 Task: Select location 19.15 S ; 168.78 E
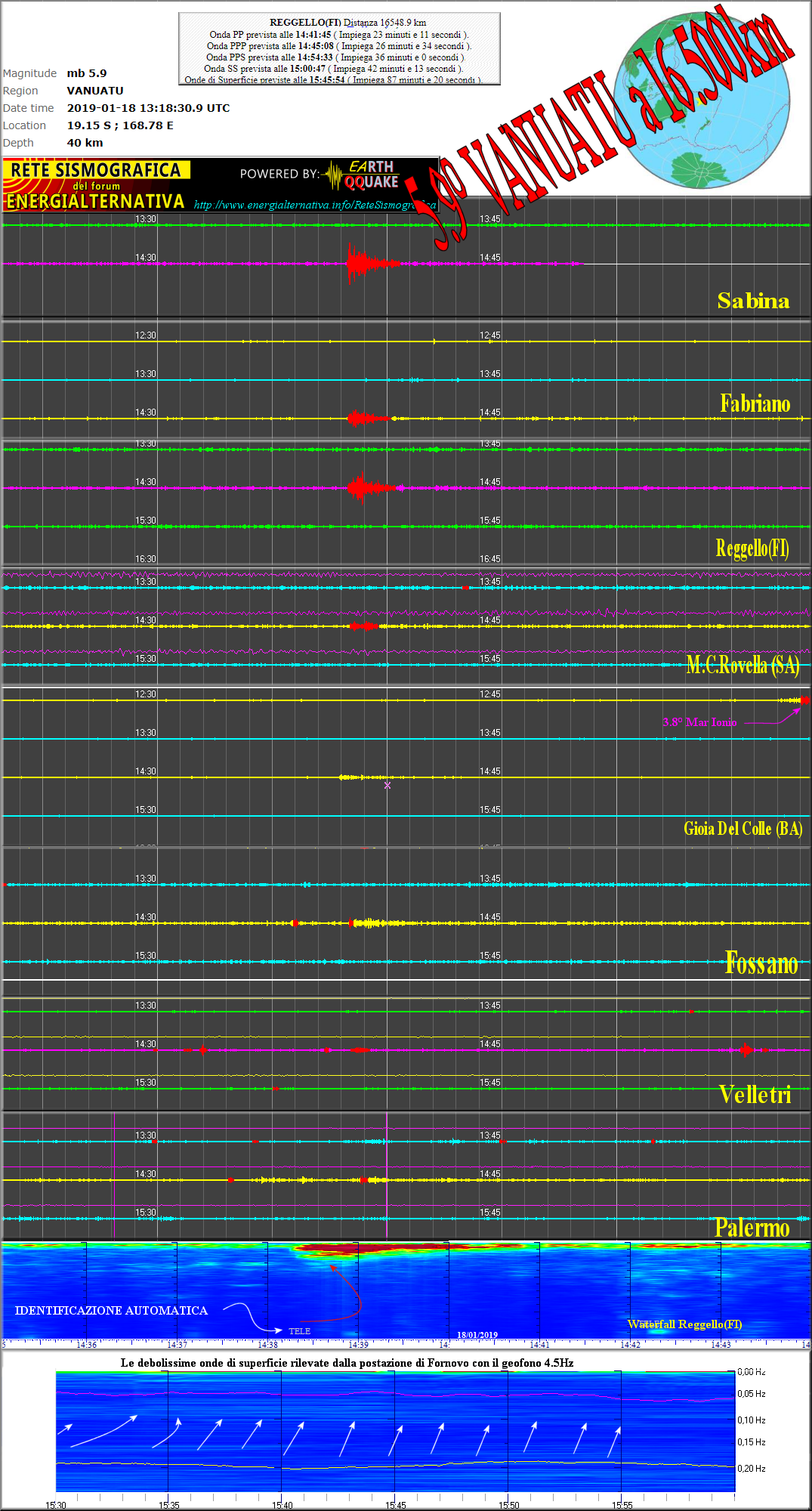[x=120, y=125]
